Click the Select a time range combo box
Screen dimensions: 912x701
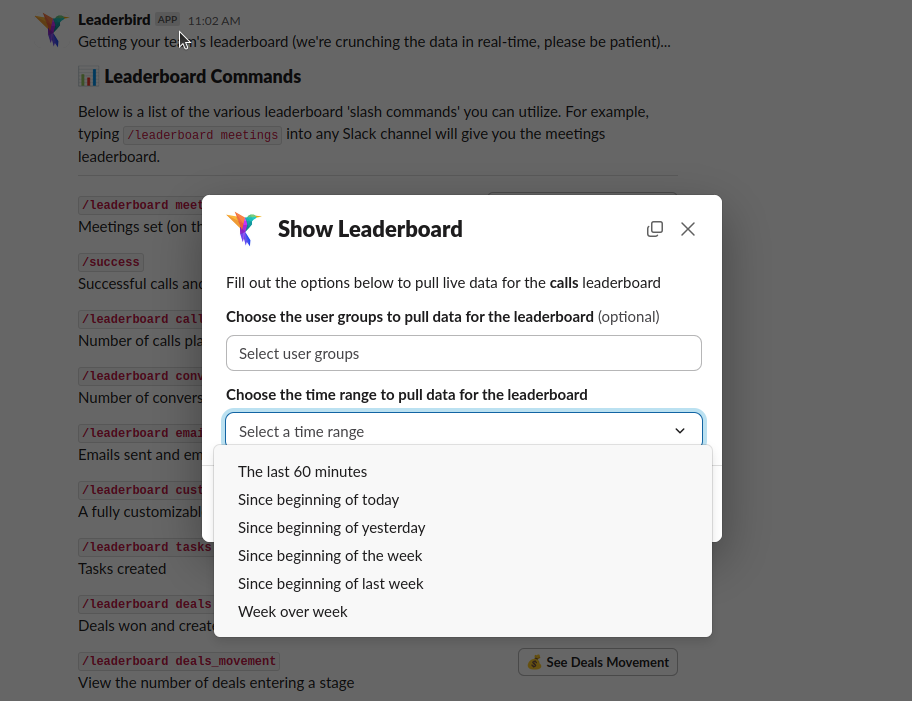tap(464, 430)
